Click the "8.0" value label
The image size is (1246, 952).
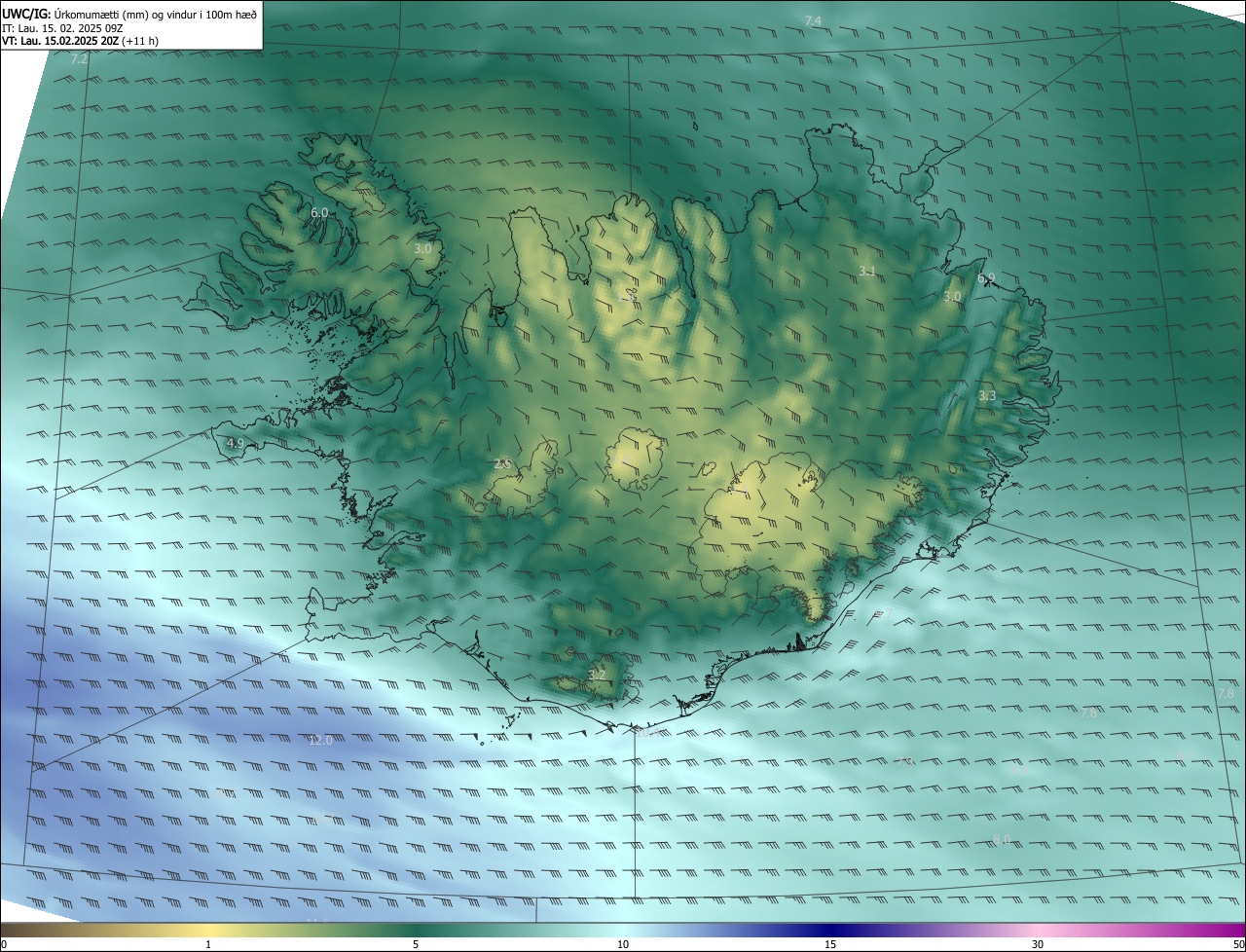pyautogui.click(x=1002, y=839)
